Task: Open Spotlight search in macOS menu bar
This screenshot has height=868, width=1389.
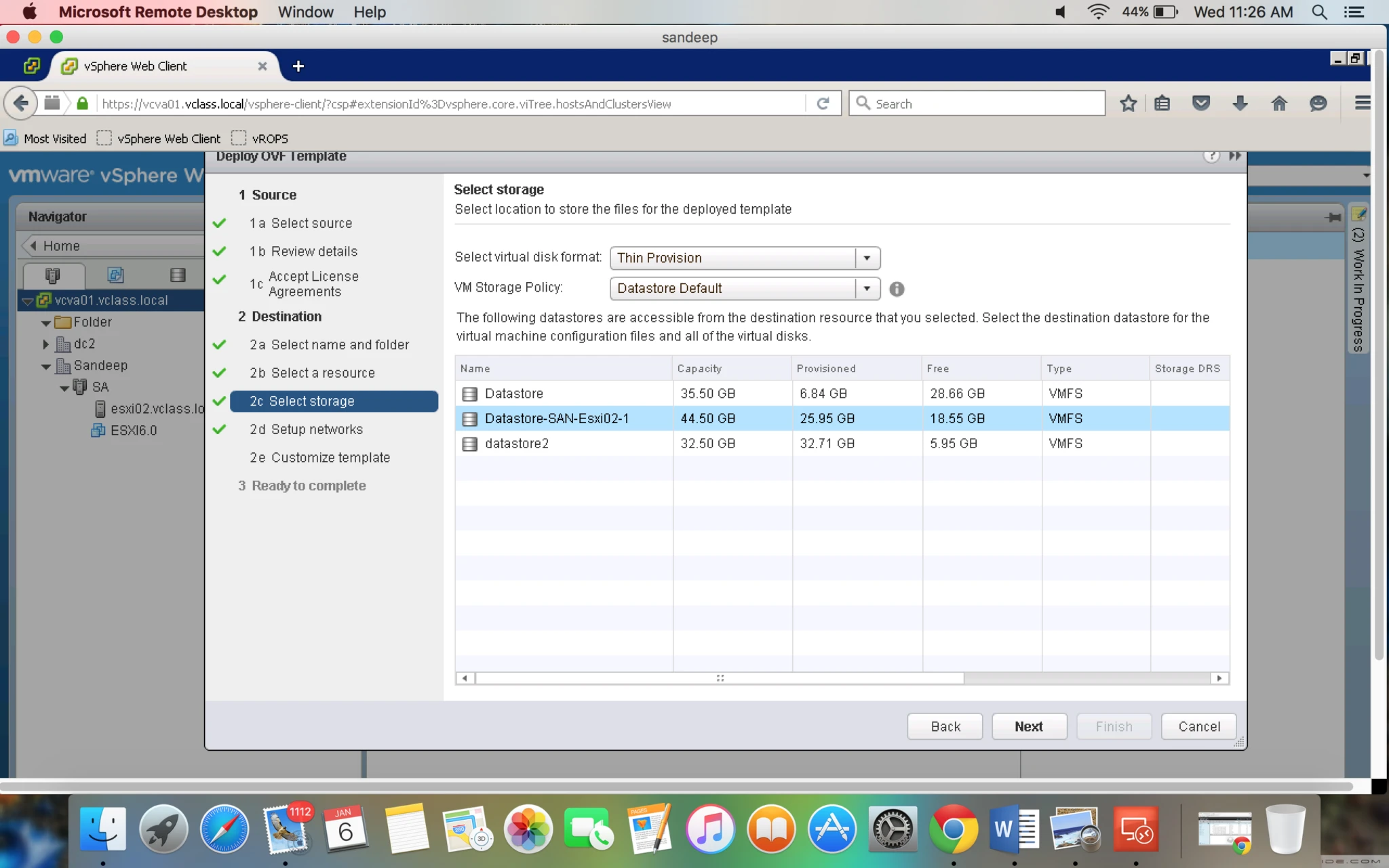Action: (x=1319, y=12)
